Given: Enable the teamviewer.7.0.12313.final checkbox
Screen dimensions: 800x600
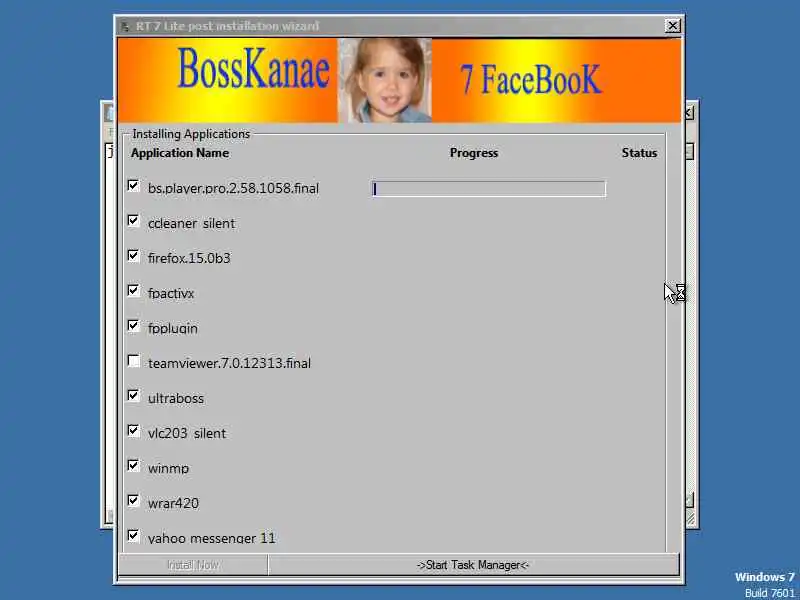Looking at the screenshot, I should [134, 361].
